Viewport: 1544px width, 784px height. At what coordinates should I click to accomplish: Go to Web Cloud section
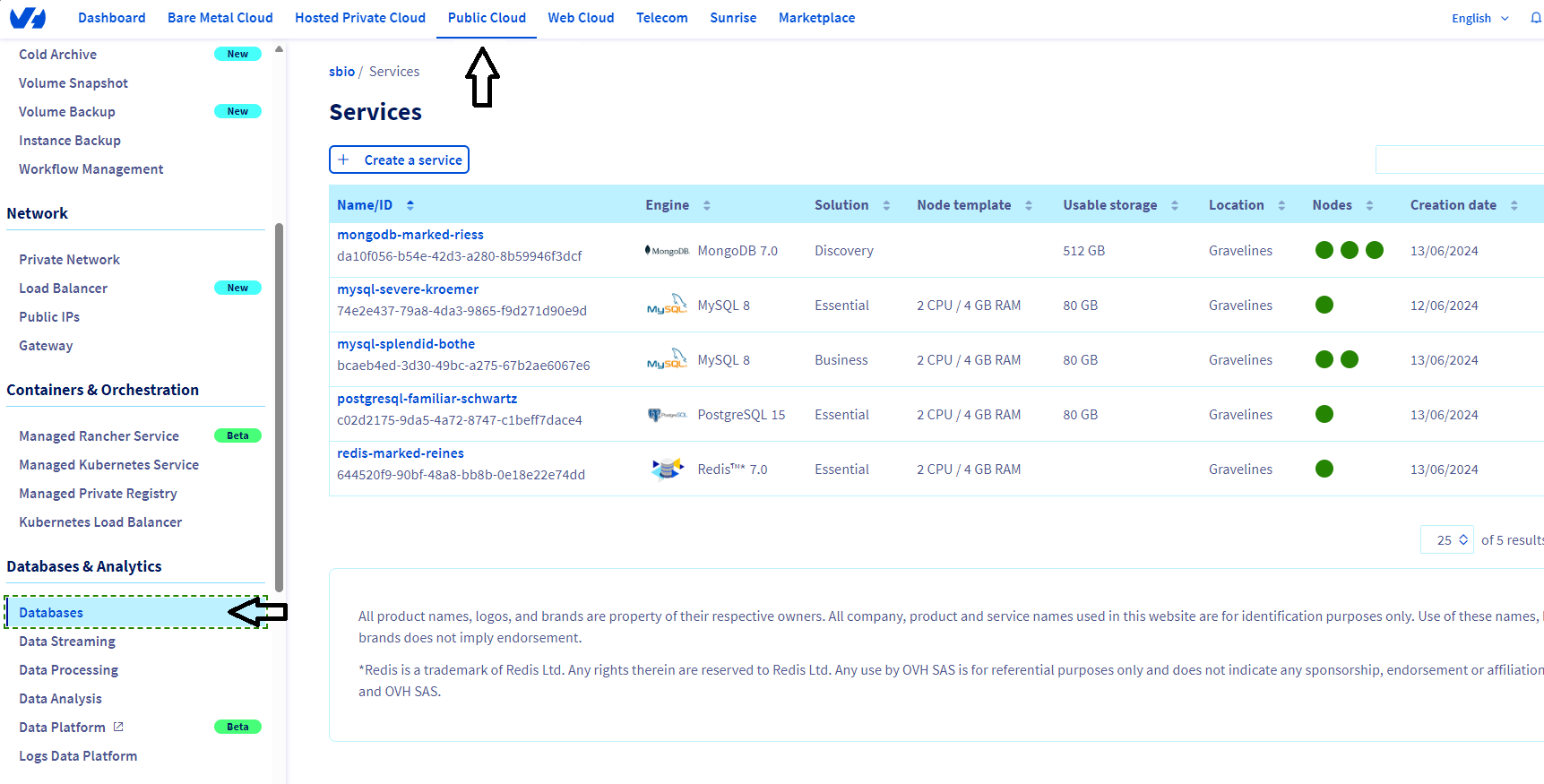(x=581, y=18)
